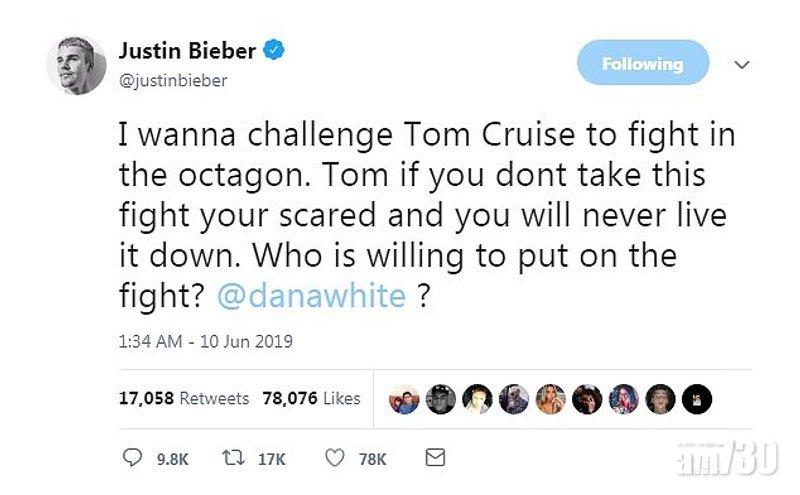This screenshot has height=495, width=800.
Task: Open Justin Bieber's profile picture
Action: click(x=76, y=66)
